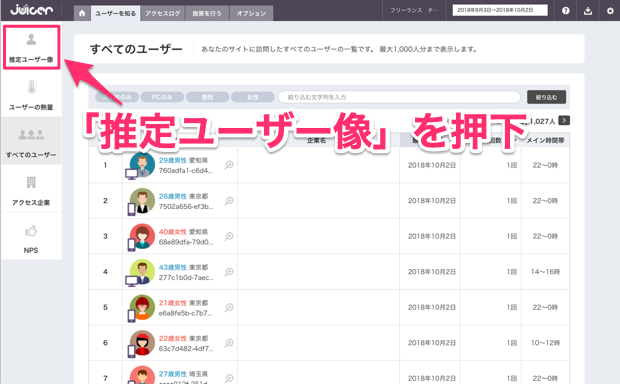
Task: Open 推定ユーザー像 in the sidebar
Action: coord(31,47)
